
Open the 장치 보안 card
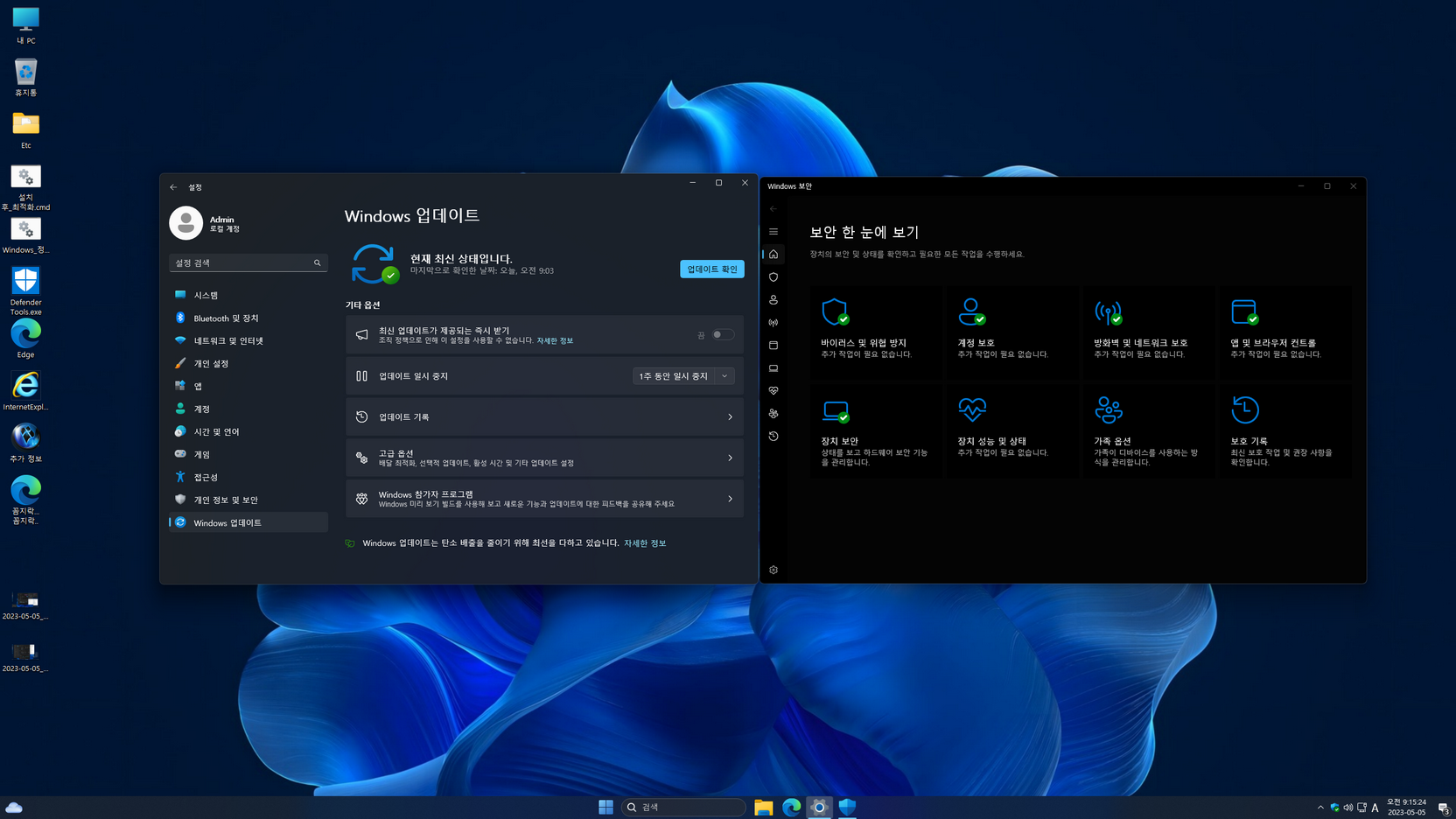(x=876, y=431)
